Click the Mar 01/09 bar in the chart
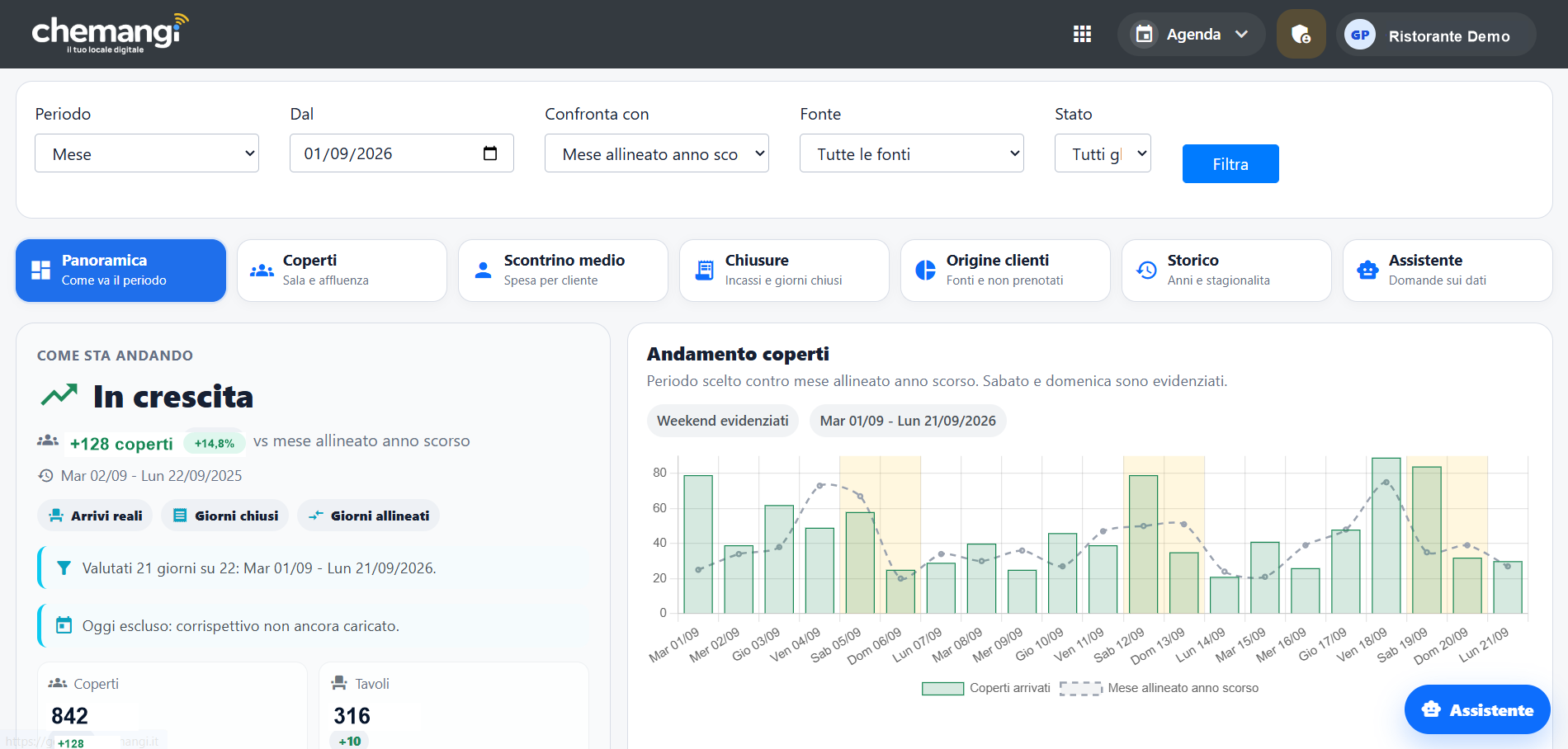Screen dimensions: 1568x749 click(698, 544)
